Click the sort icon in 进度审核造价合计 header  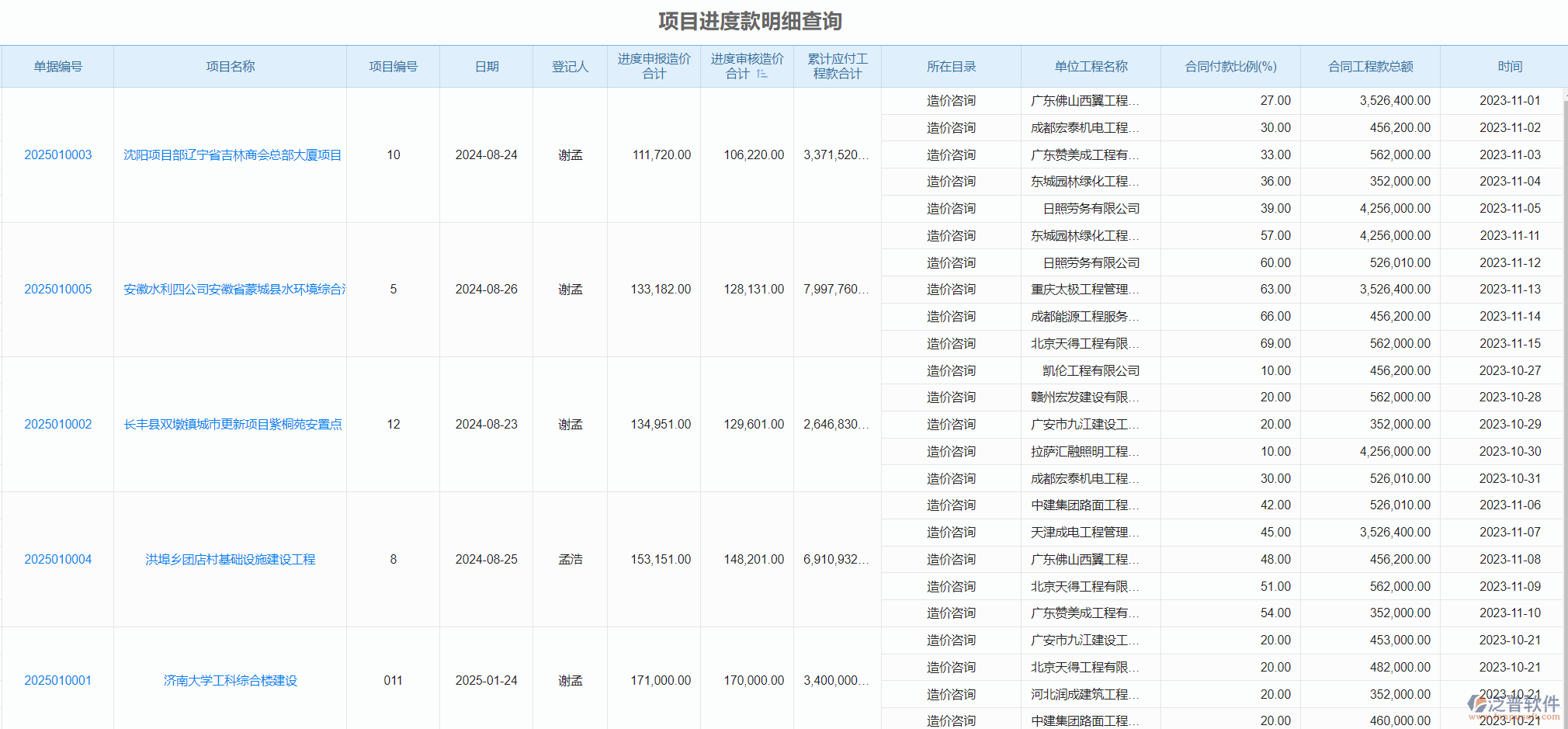tap(761, 74)
